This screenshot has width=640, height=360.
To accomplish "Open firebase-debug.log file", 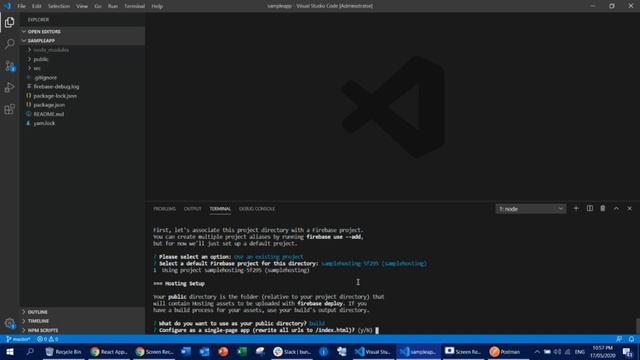I will point(82,87).
